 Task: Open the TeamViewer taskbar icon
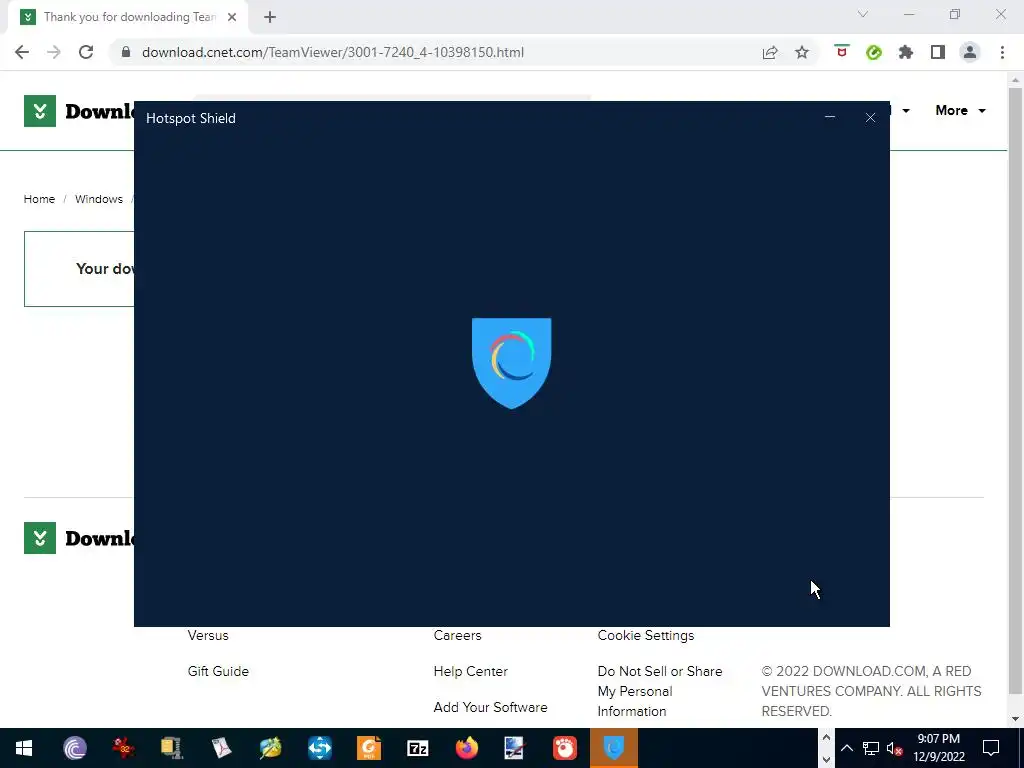click(x=320, y=748)
